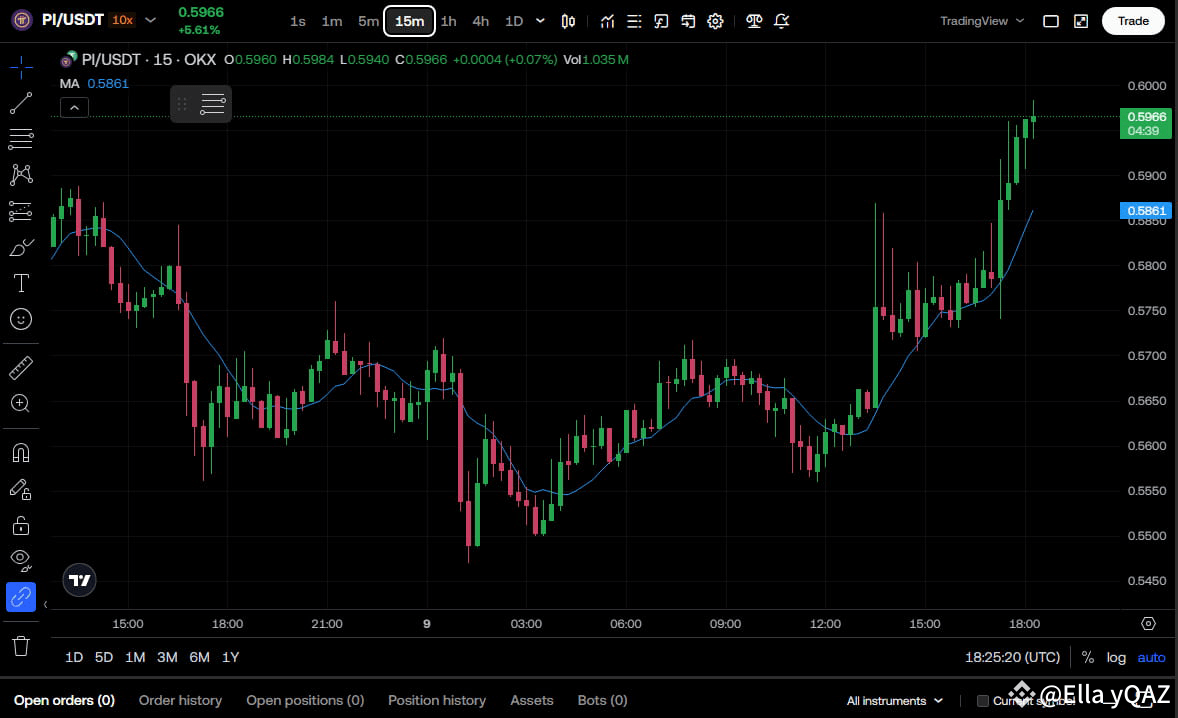Screen dimensions: 1178x718
Task: Expand chart to fullscreen icon
Action: click(x=1081, y=21)
